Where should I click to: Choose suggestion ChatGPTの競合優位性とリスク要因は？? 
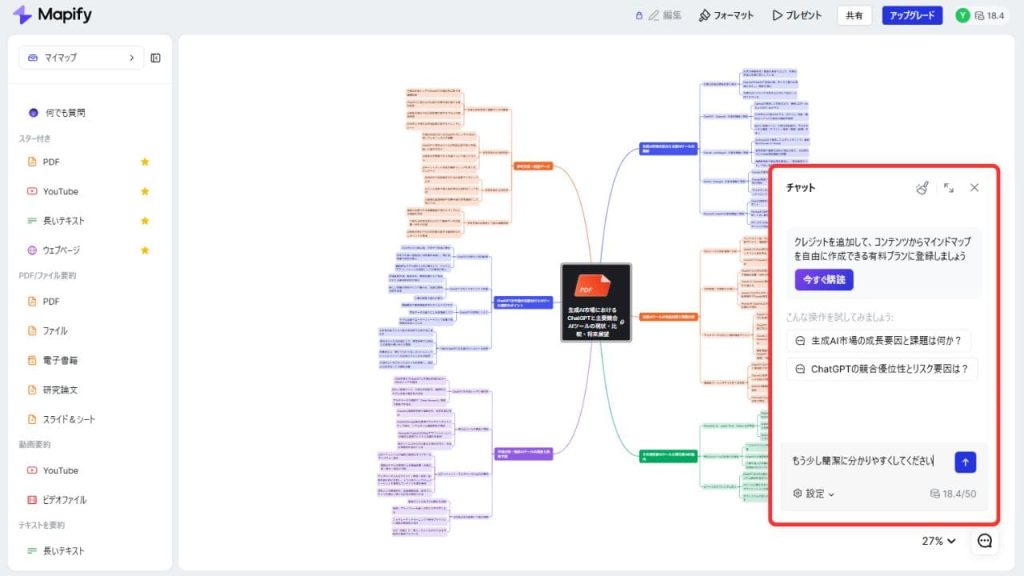882,369
